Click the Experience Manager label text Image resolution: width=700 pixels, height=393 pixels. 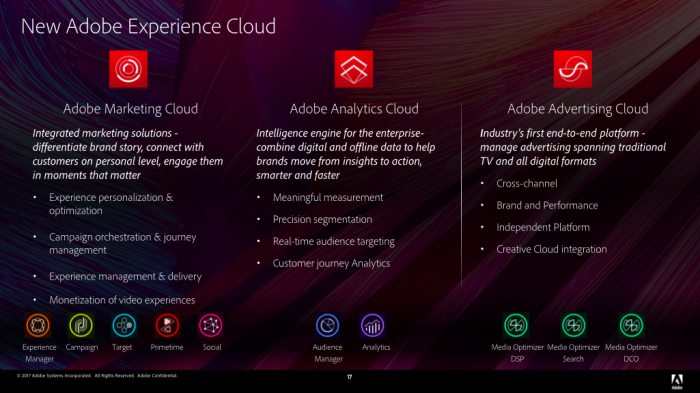pos(39,353)
